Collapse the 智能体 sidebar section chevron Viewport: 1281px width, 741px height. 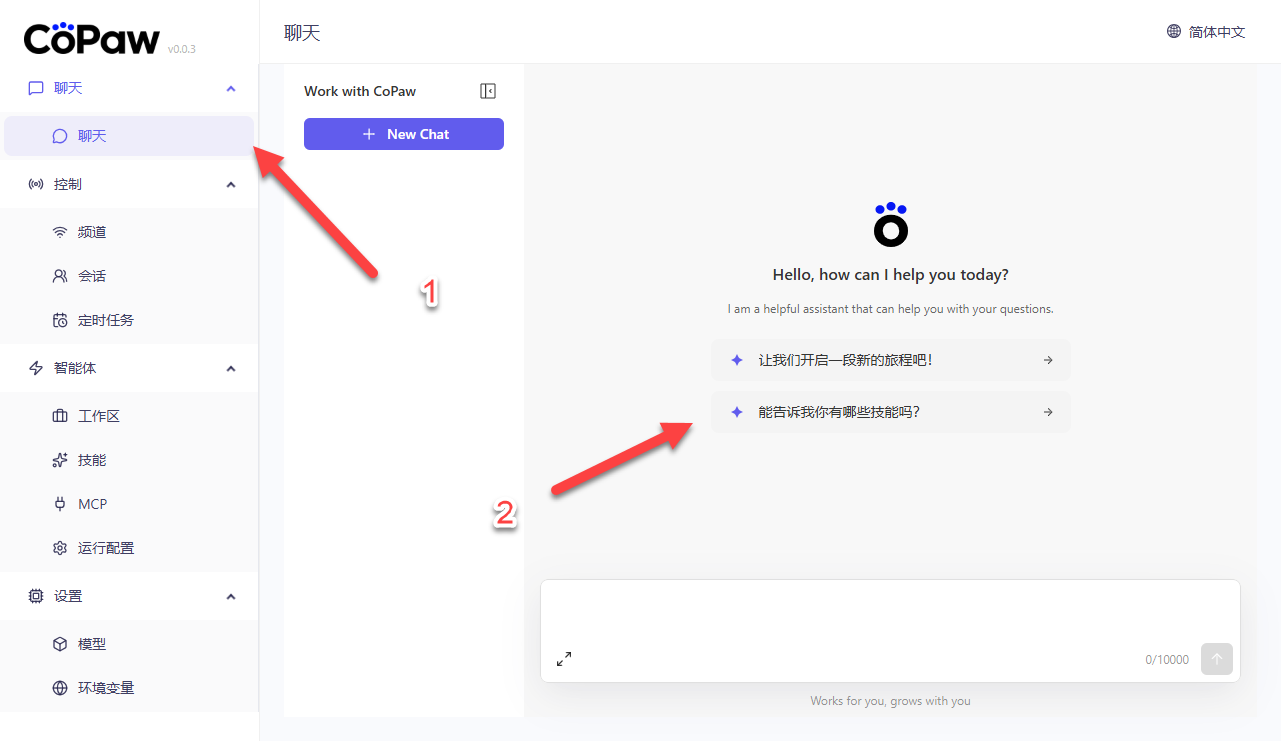click(x=231, y=368)
